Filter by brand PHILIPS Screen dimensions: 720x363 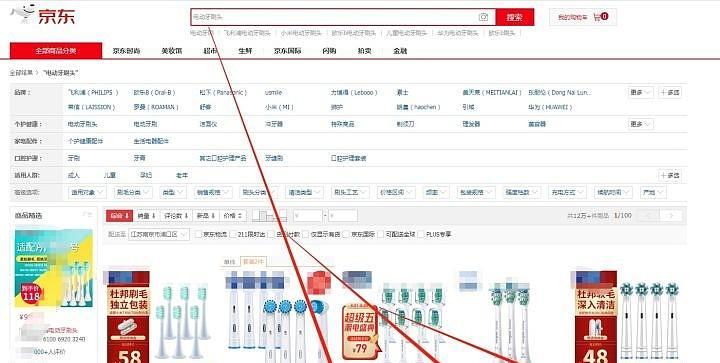(x=93, y=92)
